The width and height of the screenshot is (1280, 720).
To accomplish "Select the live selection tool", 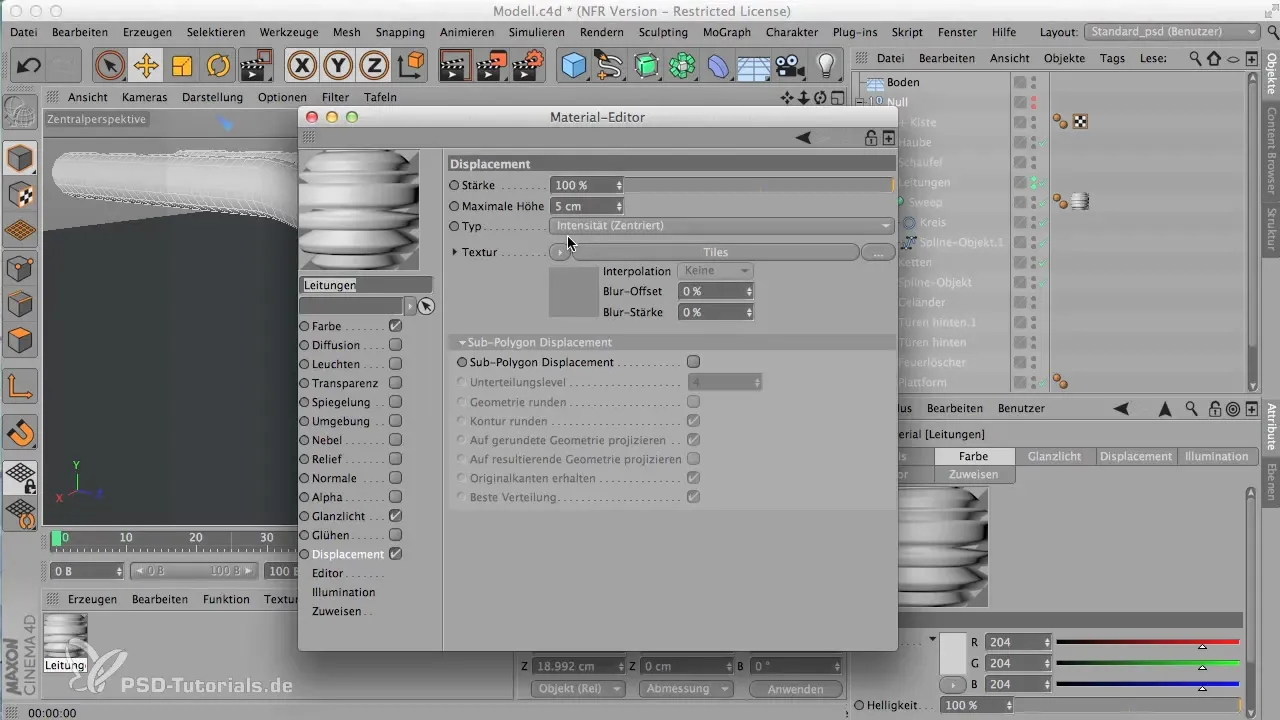I will click(x=110, y=66).
